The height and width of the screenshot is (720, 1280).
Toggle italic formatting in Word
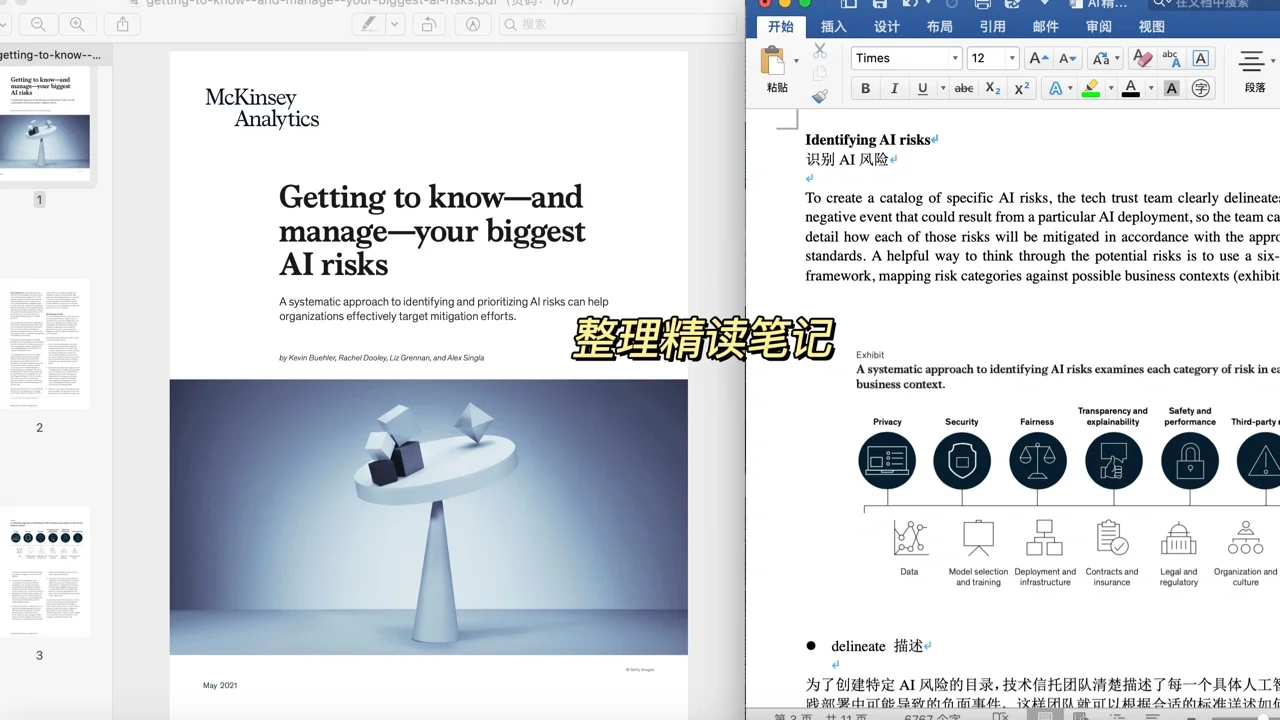click(894, 89)
